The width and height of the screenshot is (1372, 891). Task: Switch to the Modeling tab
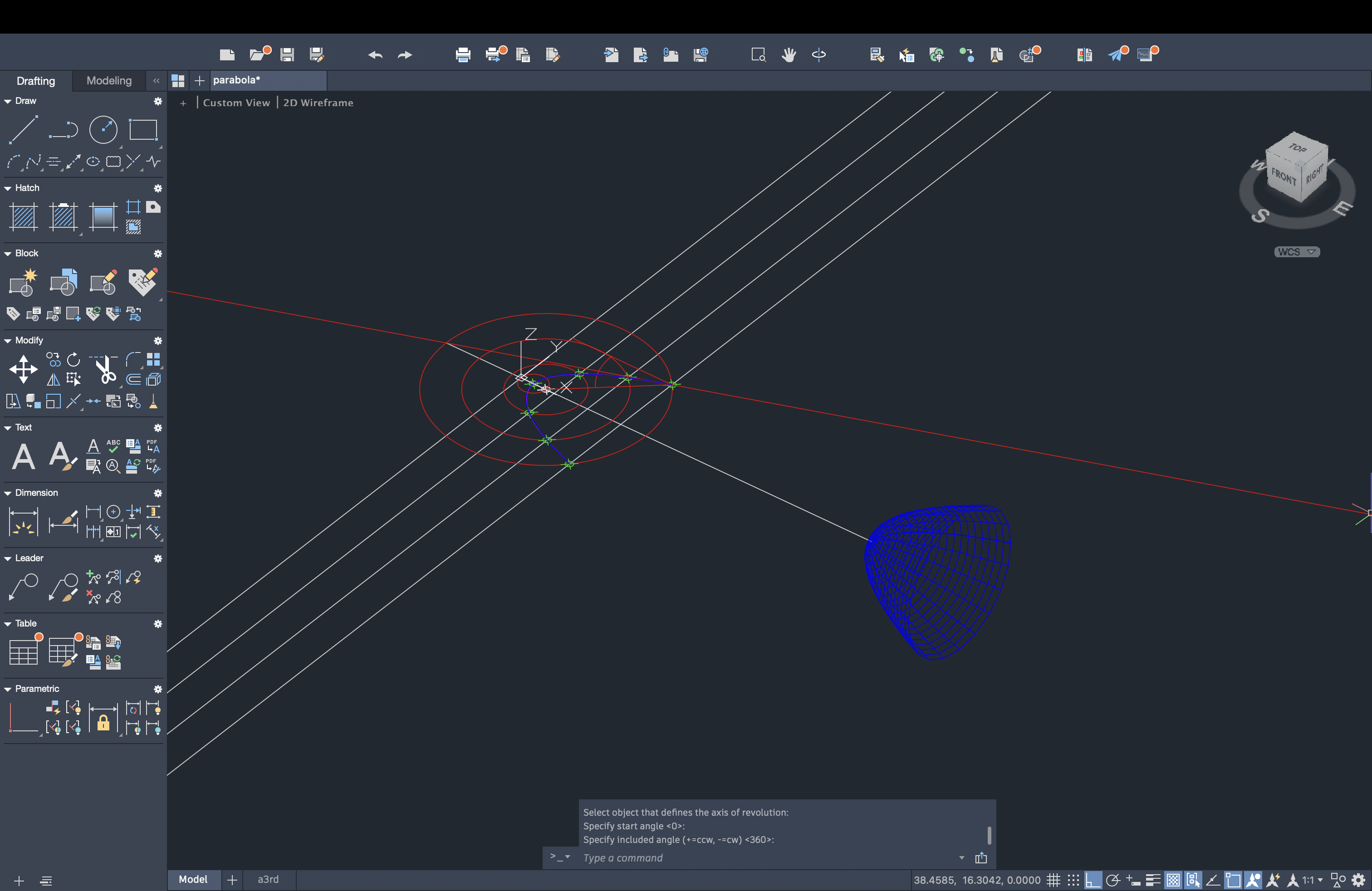109,81
